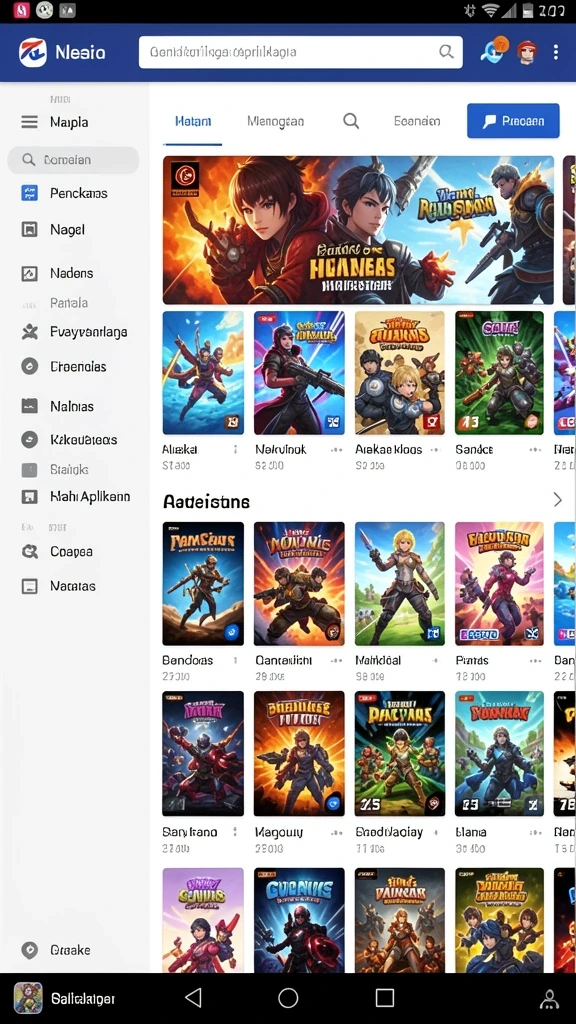Open options dots for Bendoras game
Viewport: 576px width, 1024px height.
[x=235, y=660]
